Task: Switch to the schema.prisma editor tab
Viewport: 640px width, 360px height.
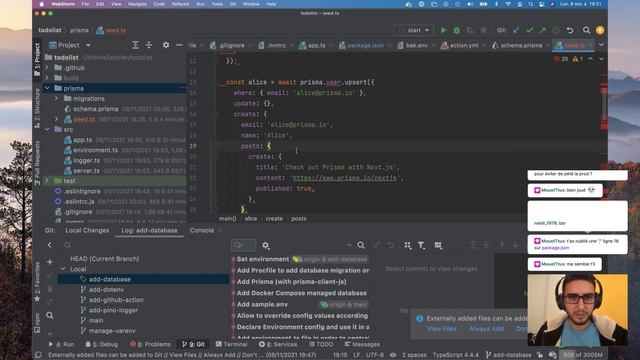Action: (x=517, y=45)
